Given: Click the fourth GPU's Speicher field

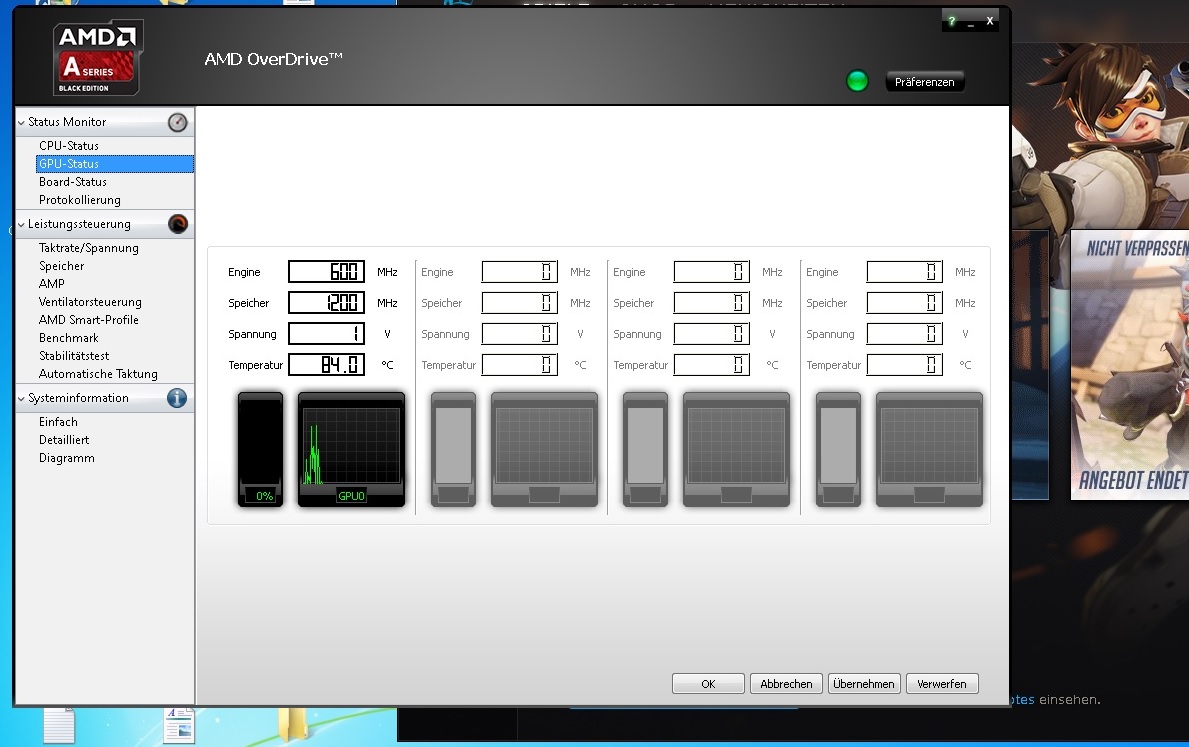Looking at the screenshot, I should [905, 303].
